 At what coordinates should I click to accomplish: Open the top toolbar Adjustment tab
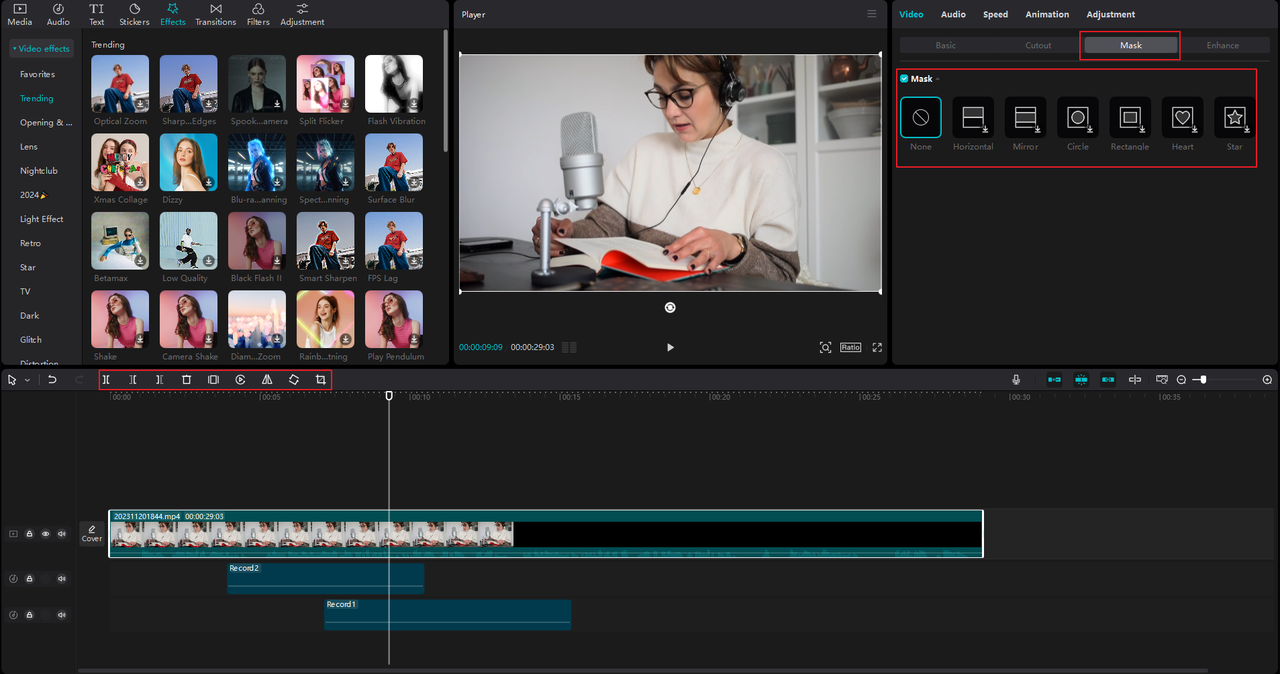pyautogui.click(x=302, y=14)
